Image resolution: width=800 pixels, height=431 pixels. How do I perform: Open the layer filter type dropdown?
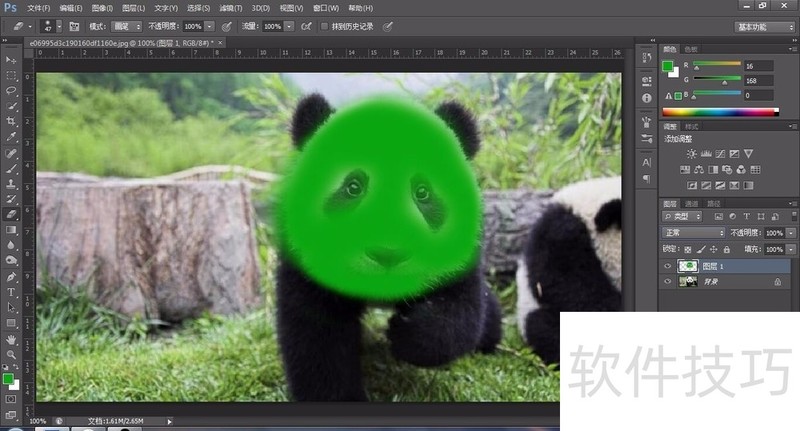click(682, 216)
